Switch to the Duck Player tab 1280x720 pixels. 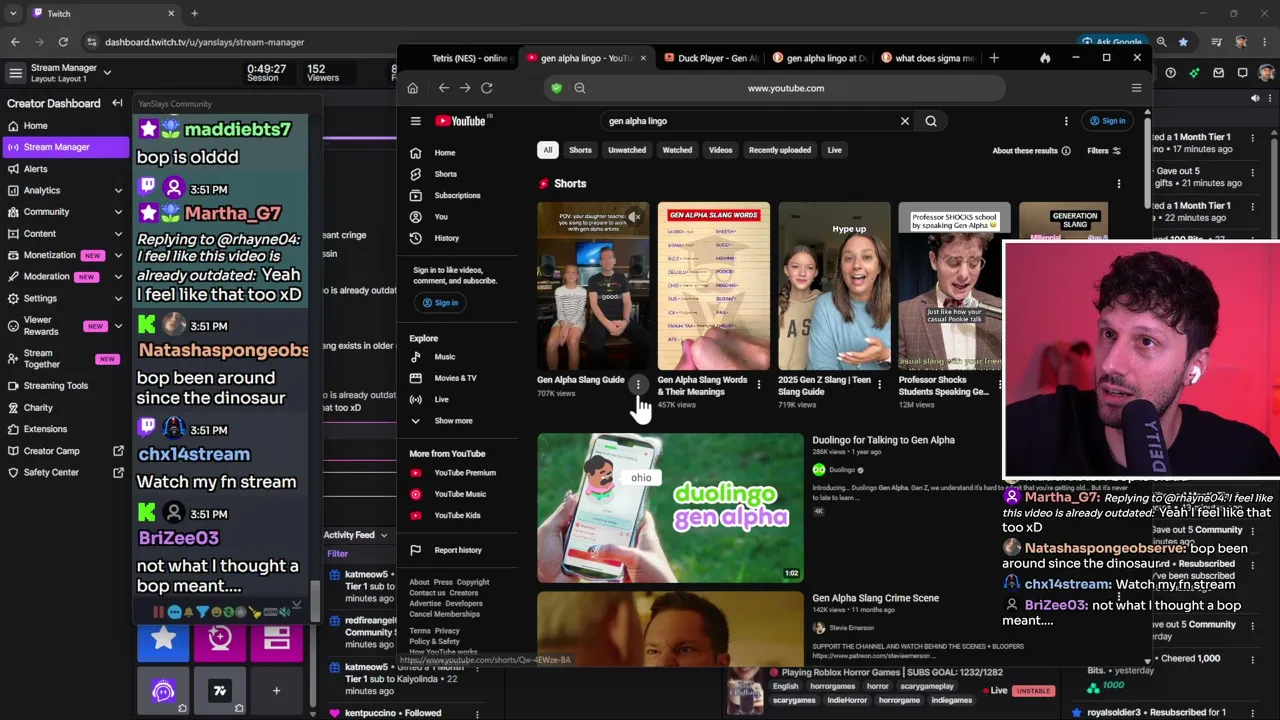712,58
